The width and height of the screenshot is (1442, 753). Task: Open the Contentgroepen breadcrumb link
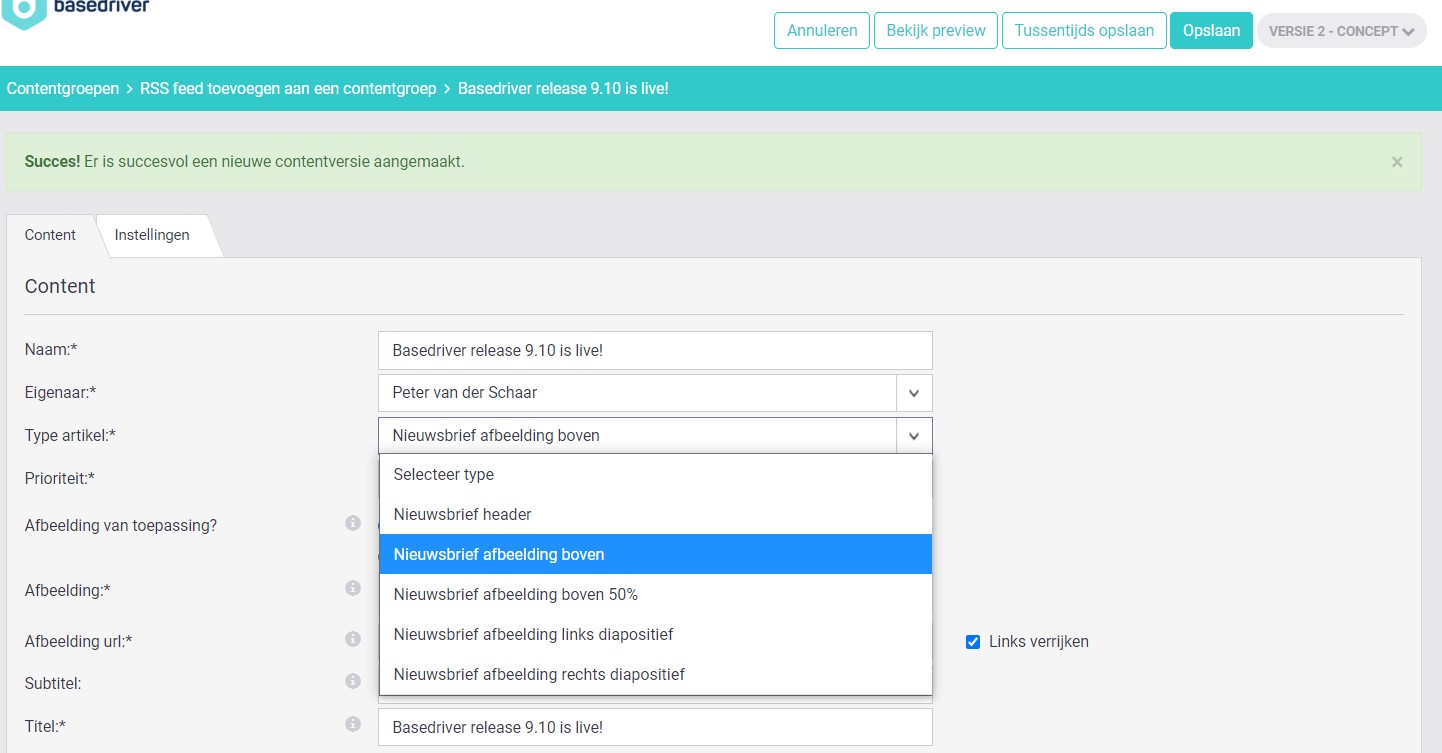(x=63, y=88)
